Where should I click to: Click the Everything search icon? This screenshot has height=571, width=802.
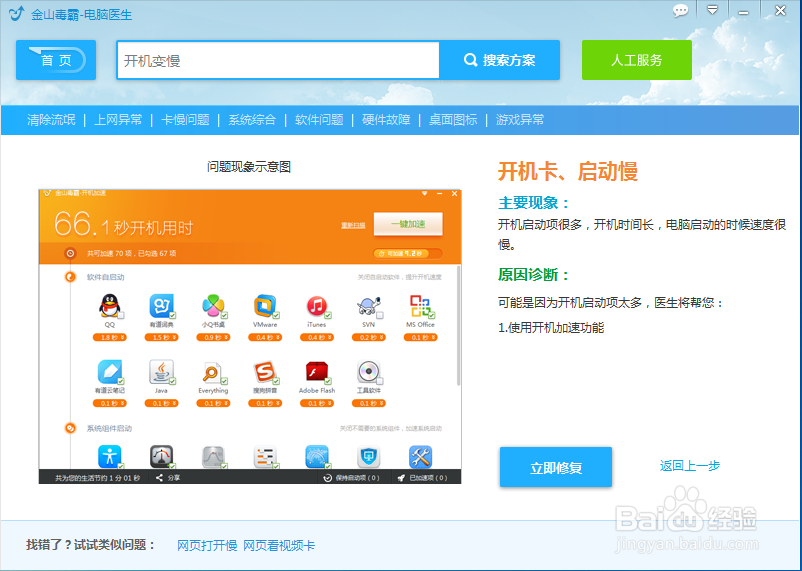click(212, 372)
